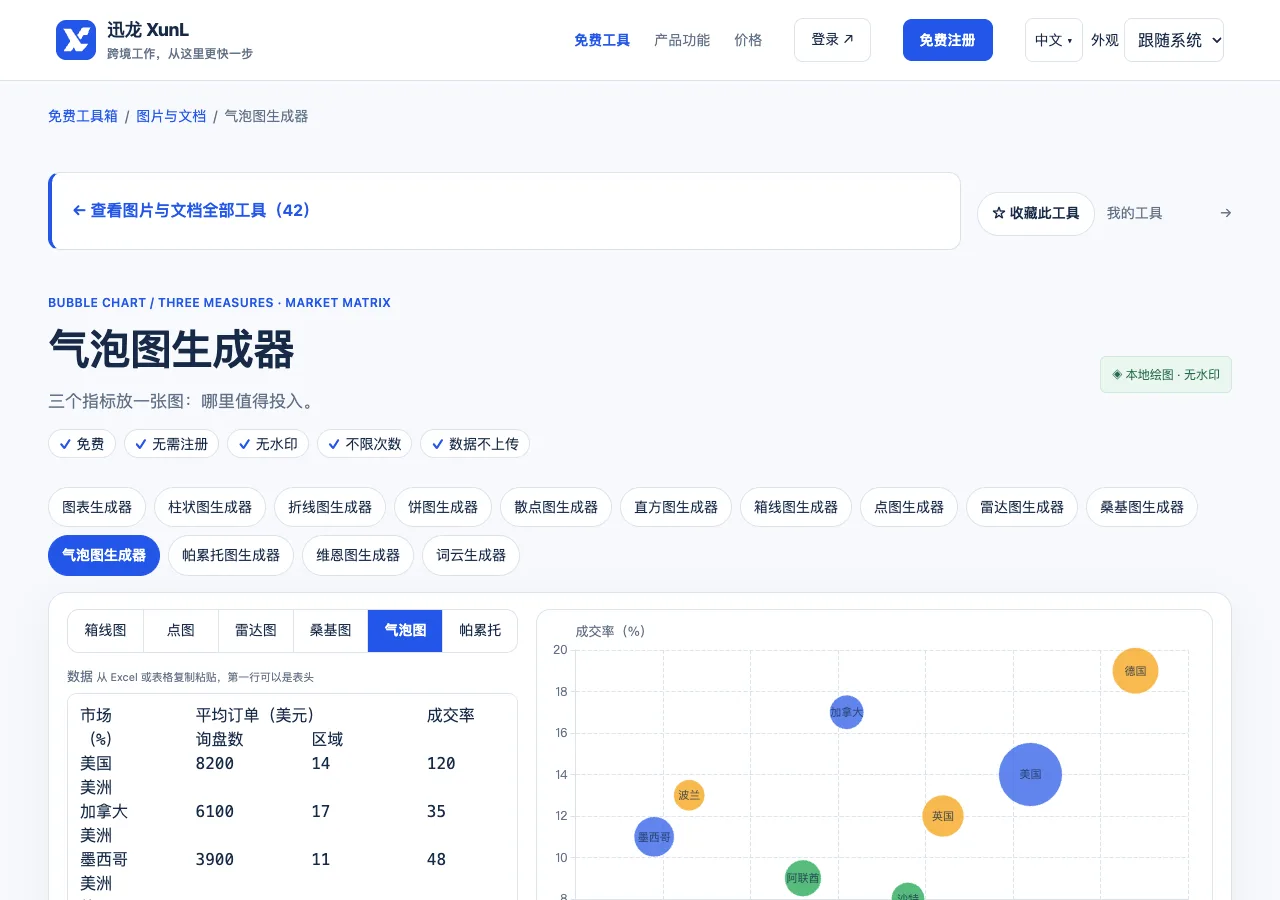Open the 免费工具 nav item
The height and width of the screenshot is (900, 1280).
pos(602,40)
